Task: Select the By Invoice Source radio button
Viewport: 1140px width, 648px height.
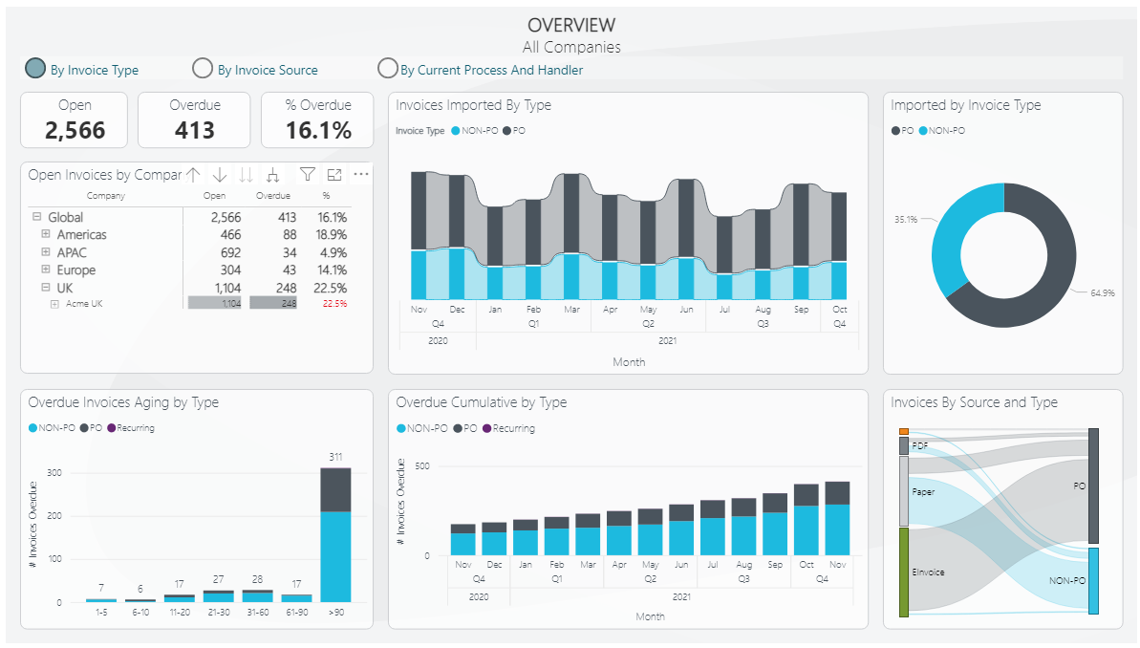Action: tap(203, 68)
